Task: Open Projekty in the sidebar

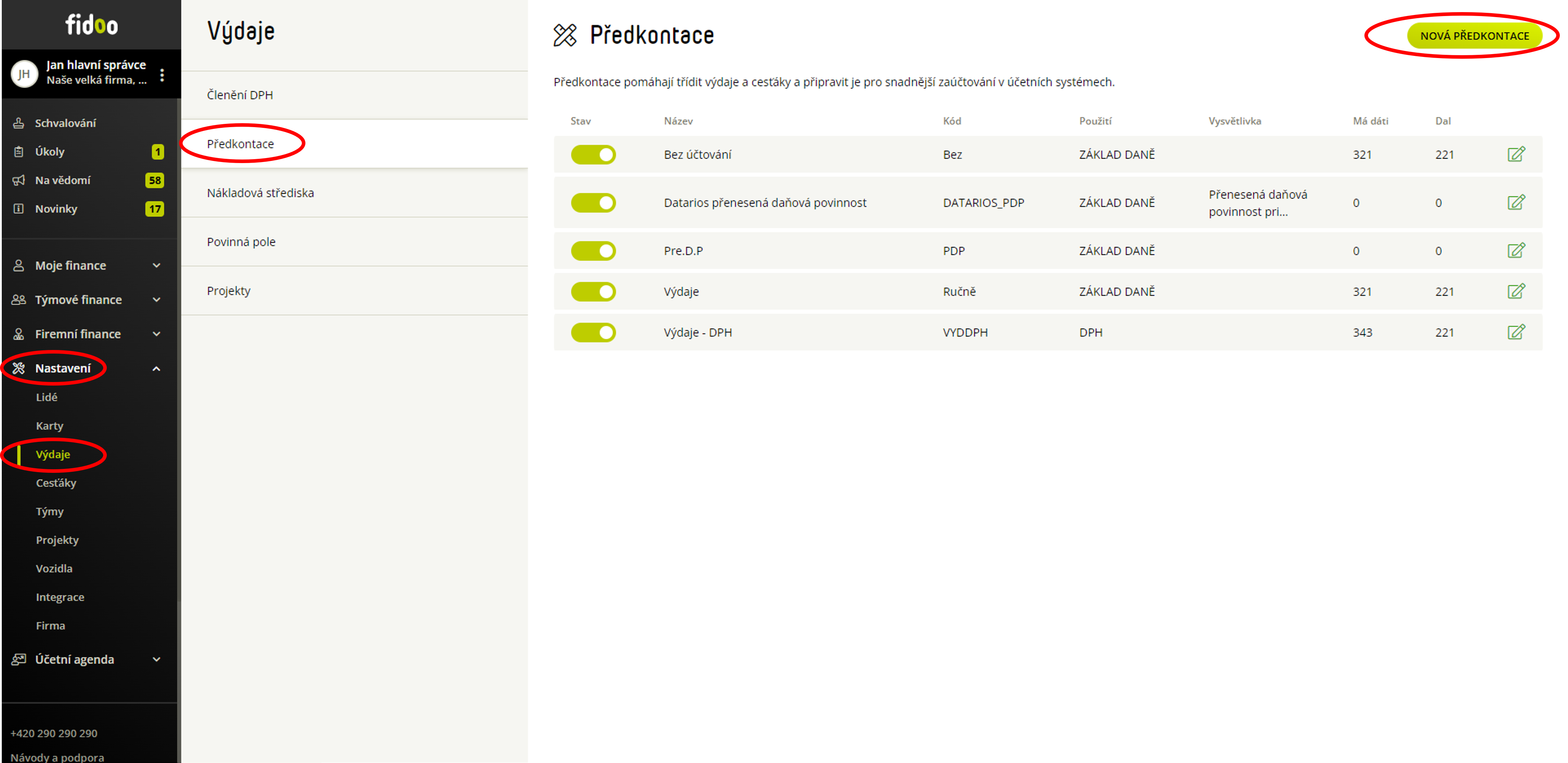Action: tap(57, 540)
